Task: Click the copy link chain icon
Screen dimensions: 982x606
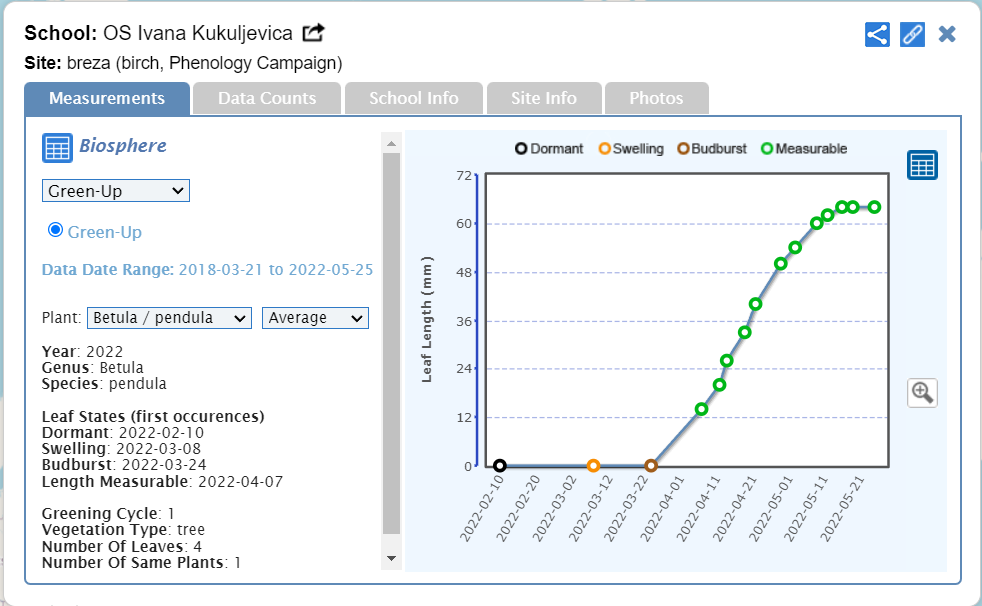Action: 912,34
